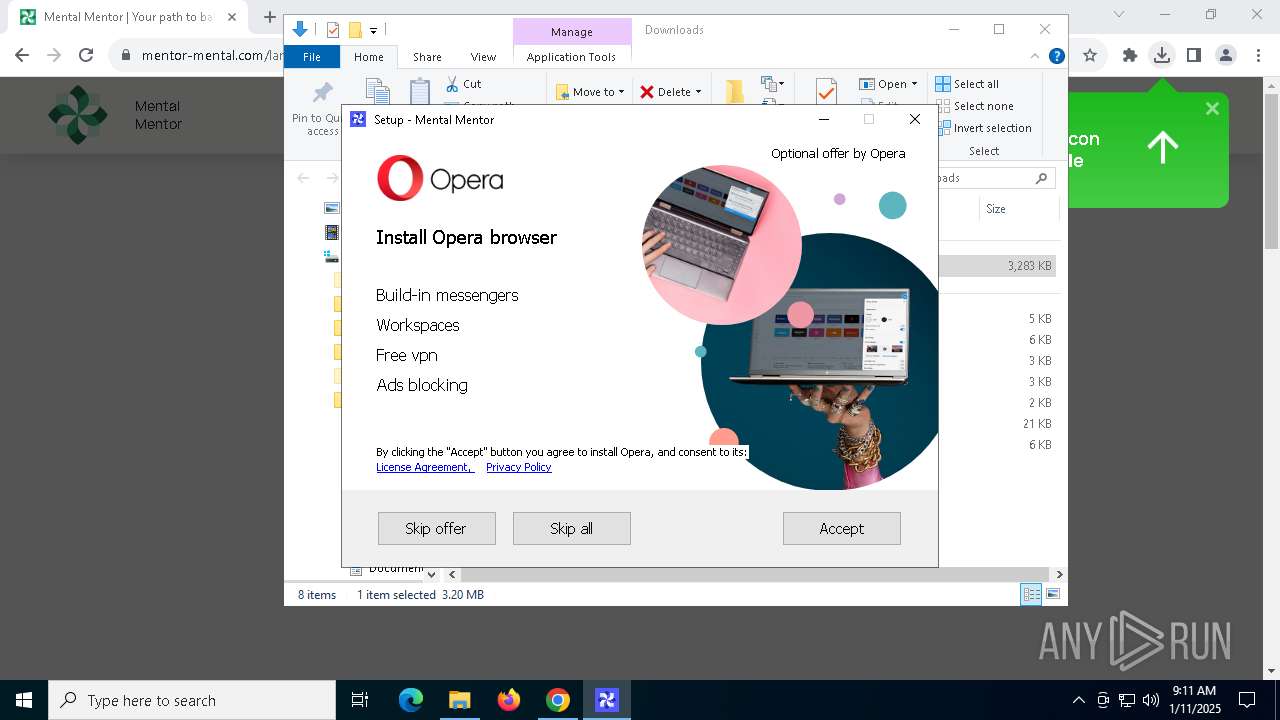Reload the Mental Mentor page in Chrome
The width and height of the screenshot is (1280, 720).
click(x=86, y=56)
